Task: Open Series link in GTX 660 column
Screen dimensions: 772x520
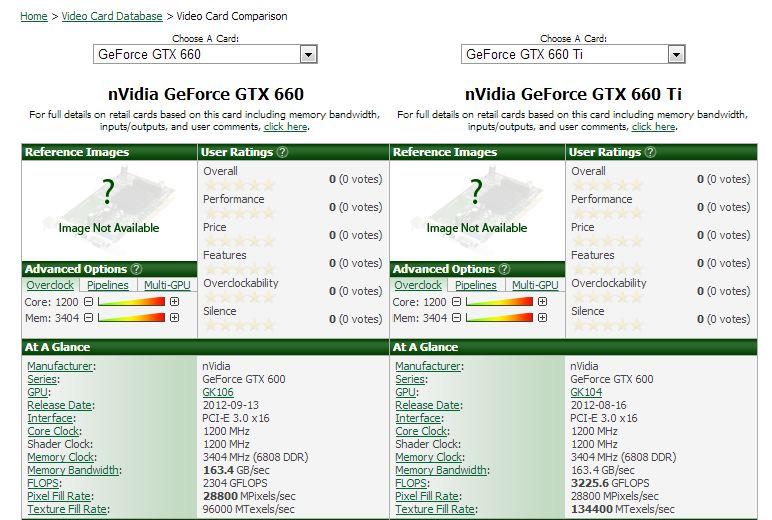Action: pyautogui.click(x=42, y=379)
